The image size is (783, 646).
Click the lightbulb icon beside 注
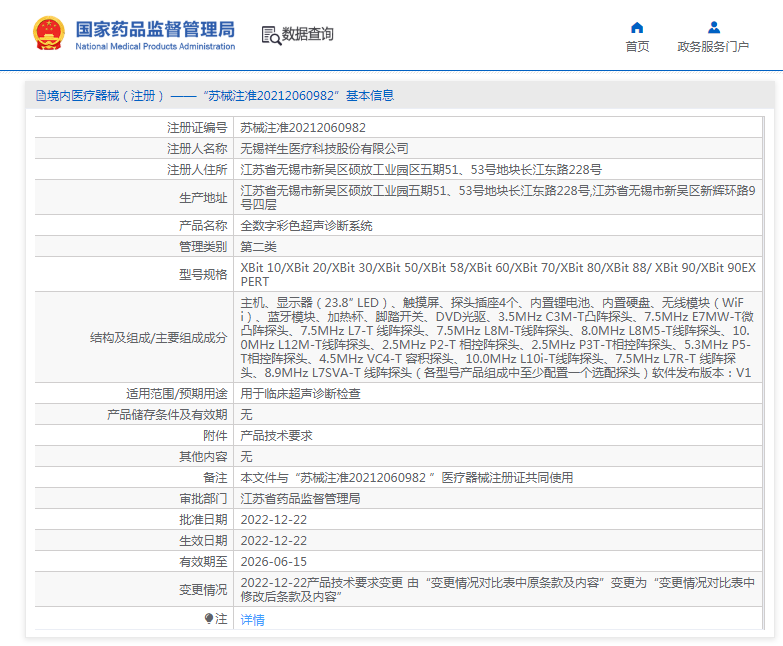(x=209, y=619)
